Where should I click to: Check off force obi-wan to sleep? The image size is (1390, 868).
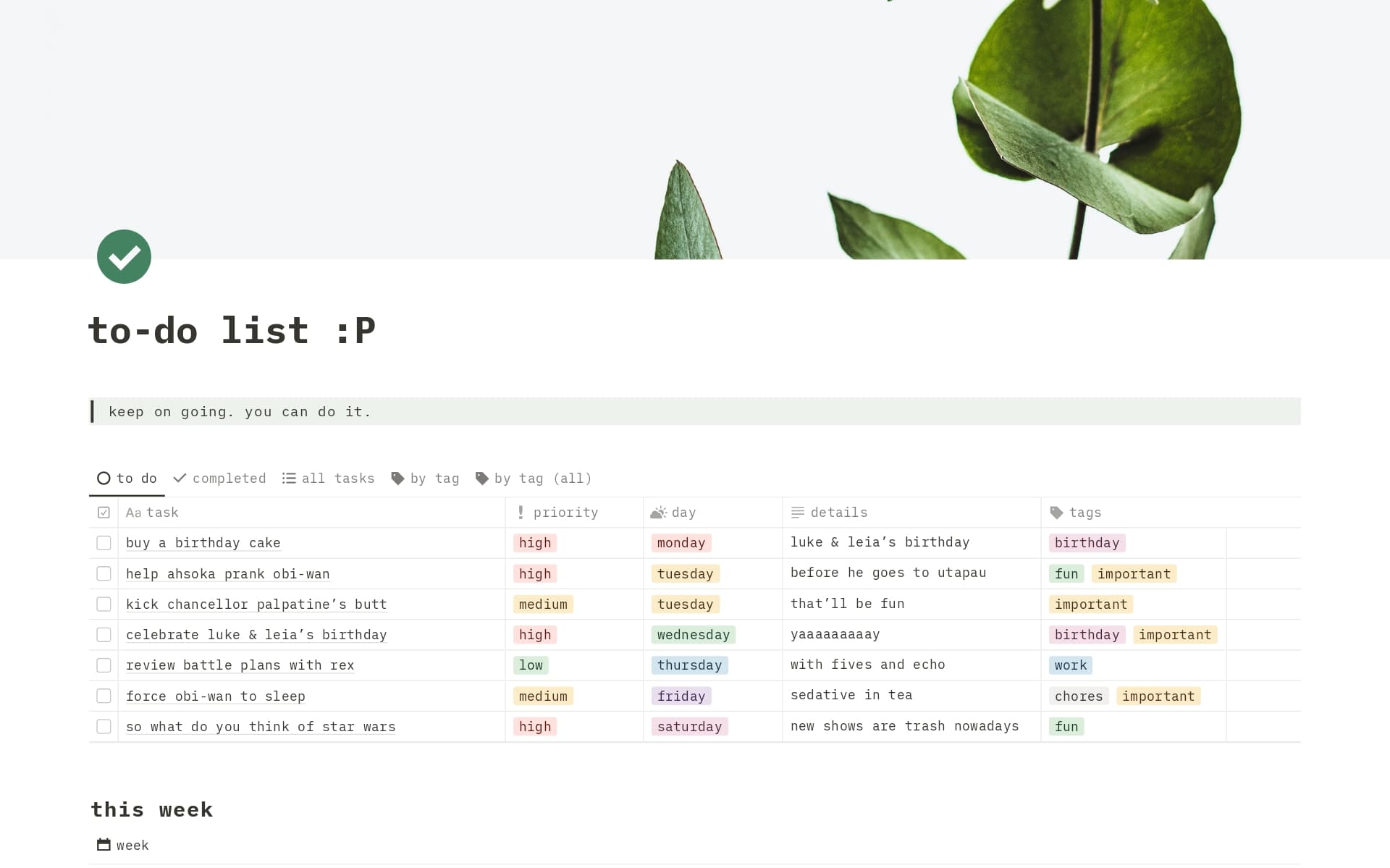tap(104, 695)
